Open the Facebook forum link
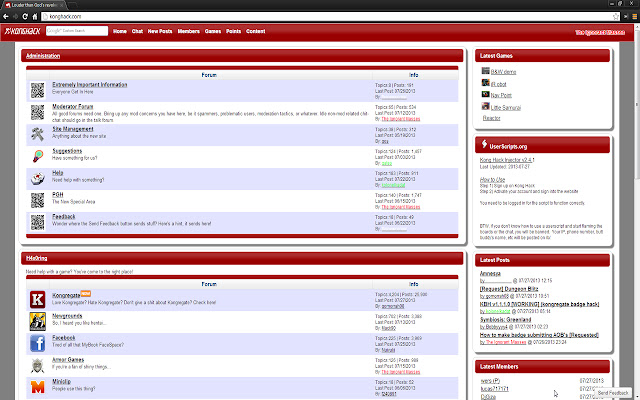Viewport: 640px width, 400px height. point(64,338)
